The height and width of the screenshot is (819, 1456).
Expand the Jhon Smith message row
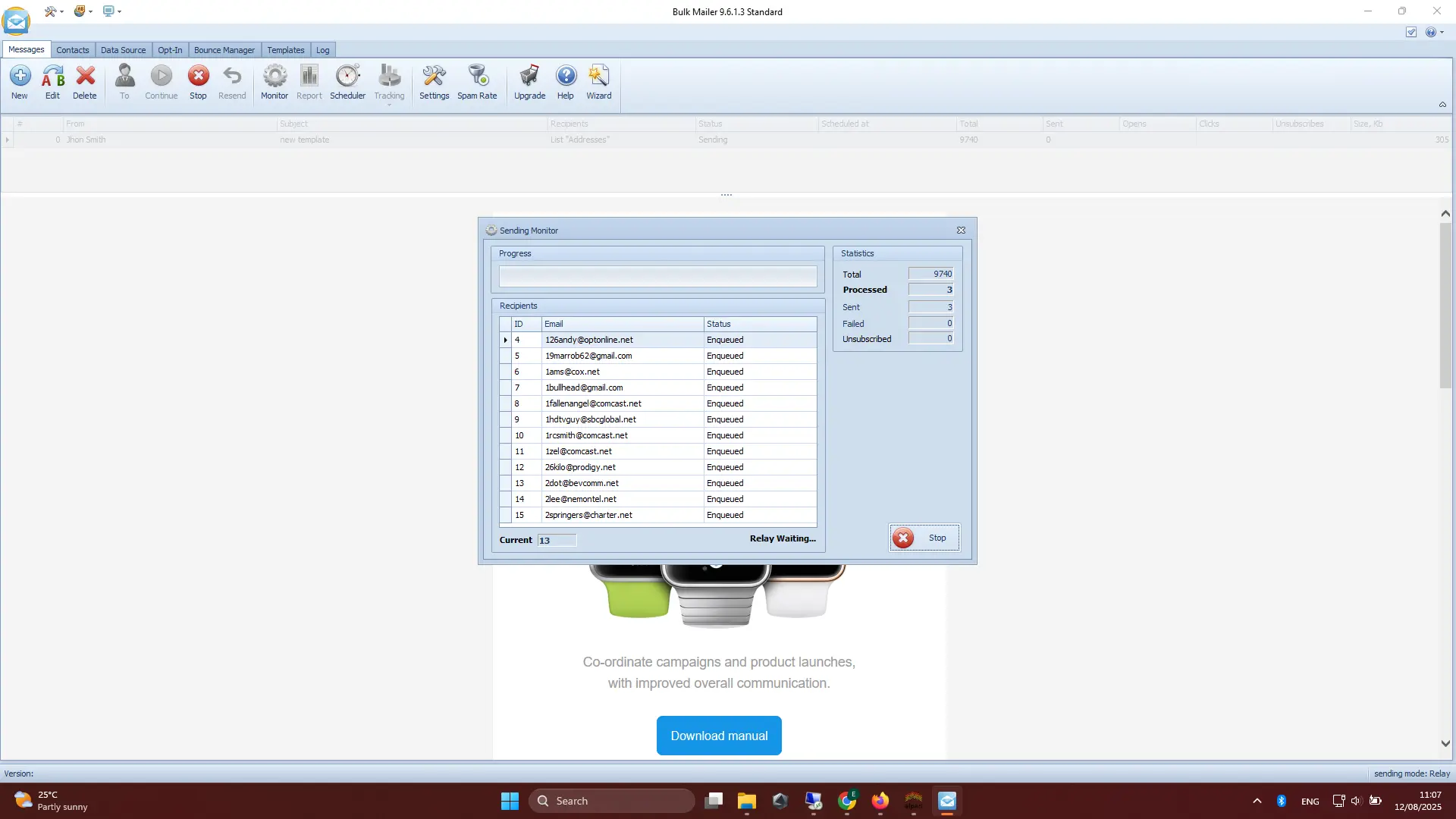point(8,140)
